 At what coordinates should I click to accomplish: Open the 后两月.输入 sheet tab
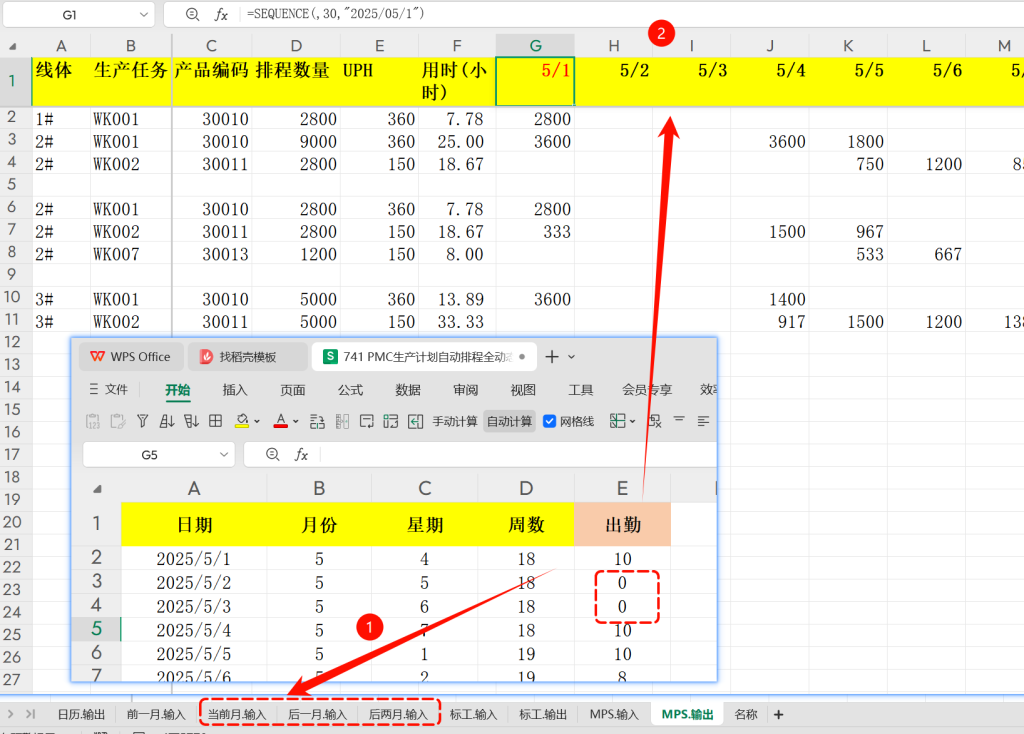click(x=398, y=714)
